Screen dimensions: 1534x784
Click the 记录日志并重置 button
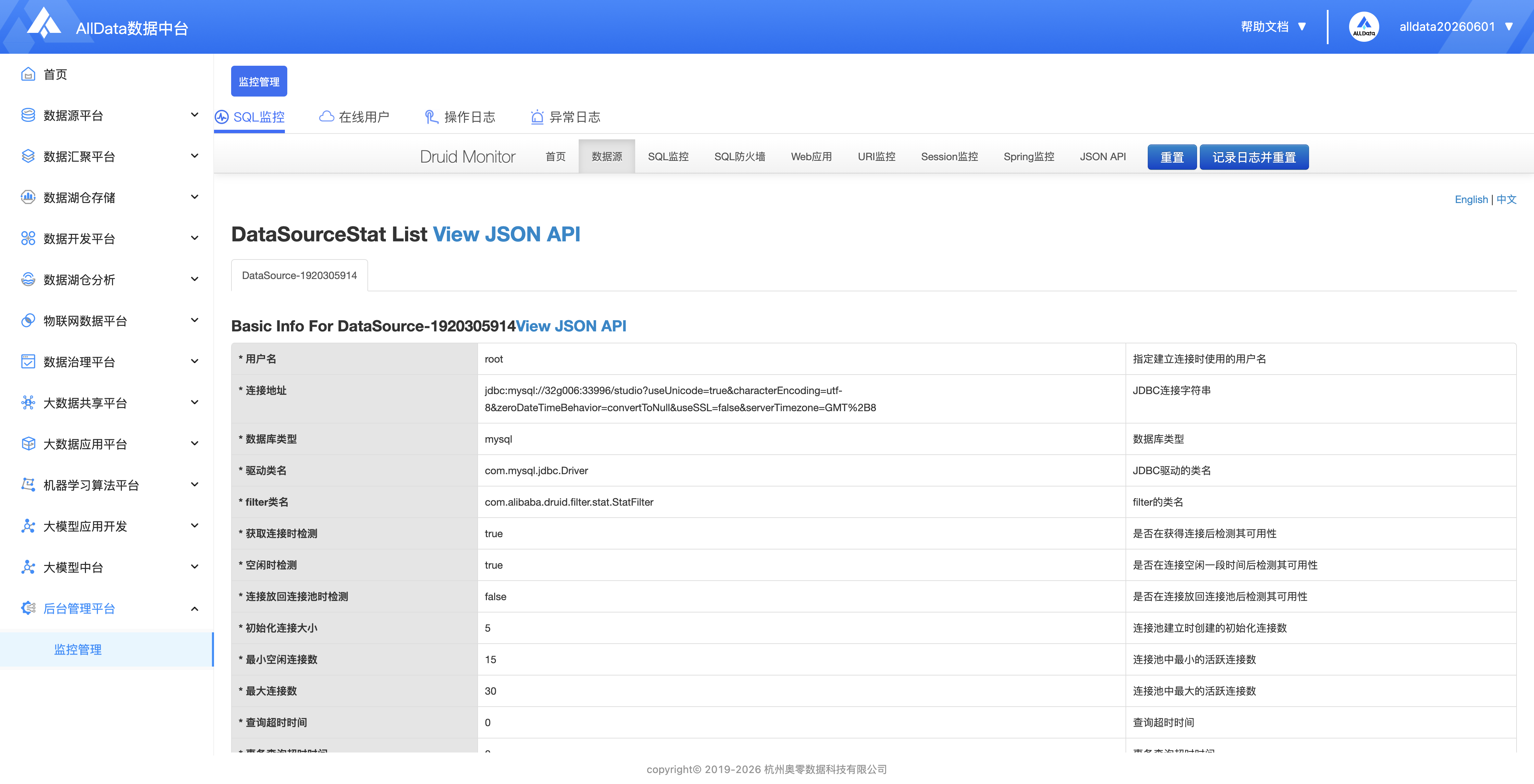1254,157
